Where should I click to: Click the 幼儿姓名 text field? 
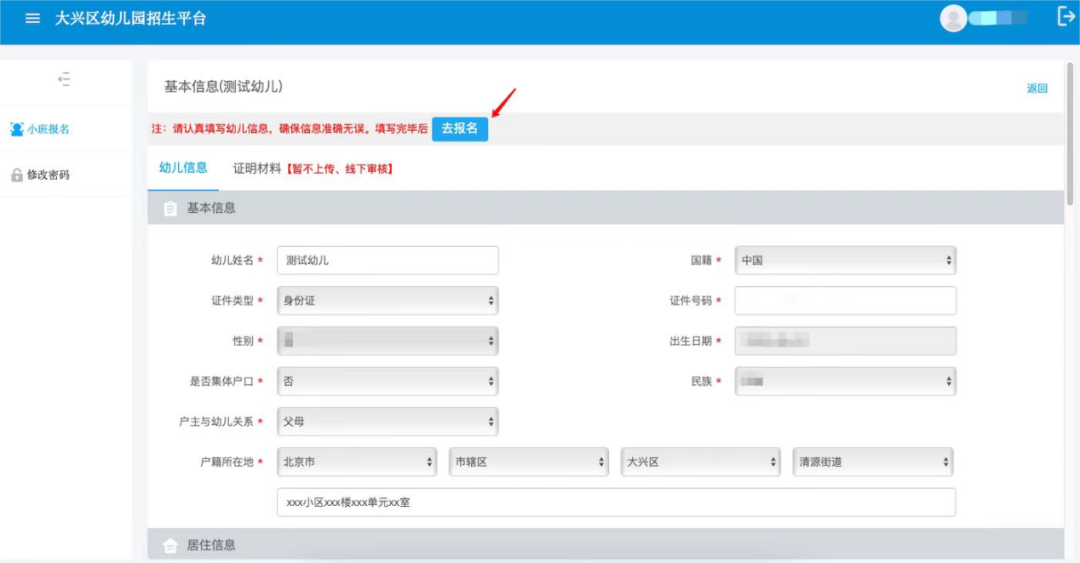pyautogui.click(x=387, y=260)
